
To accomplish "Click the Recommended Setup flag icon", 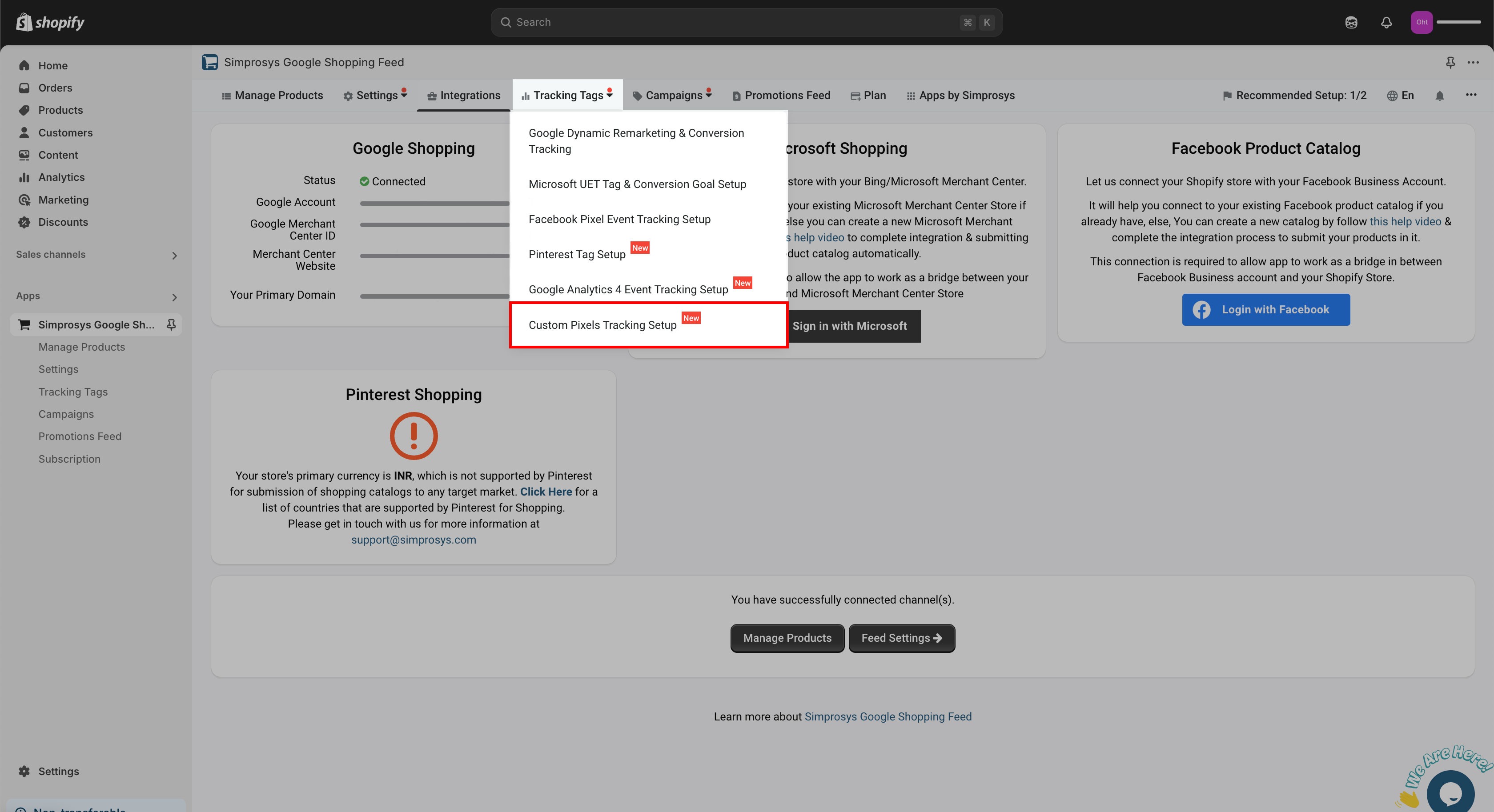I will click(1227, 96).
